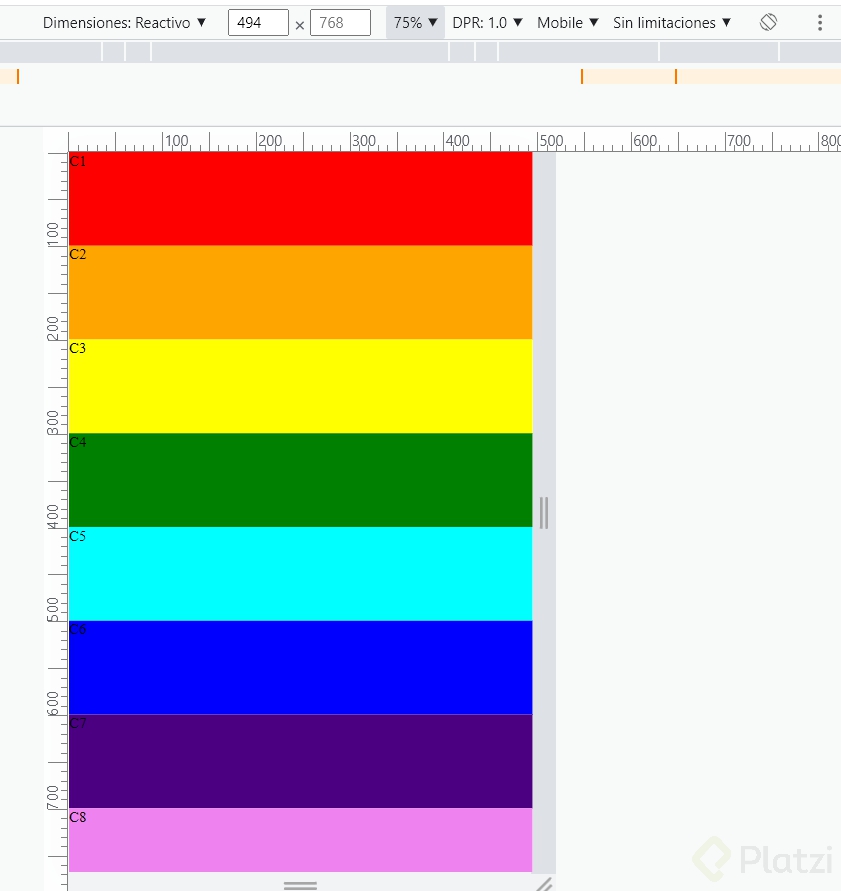841x891 pixels.
Task: Click the yellow C3 block
Action: click(x=301, y=386)
